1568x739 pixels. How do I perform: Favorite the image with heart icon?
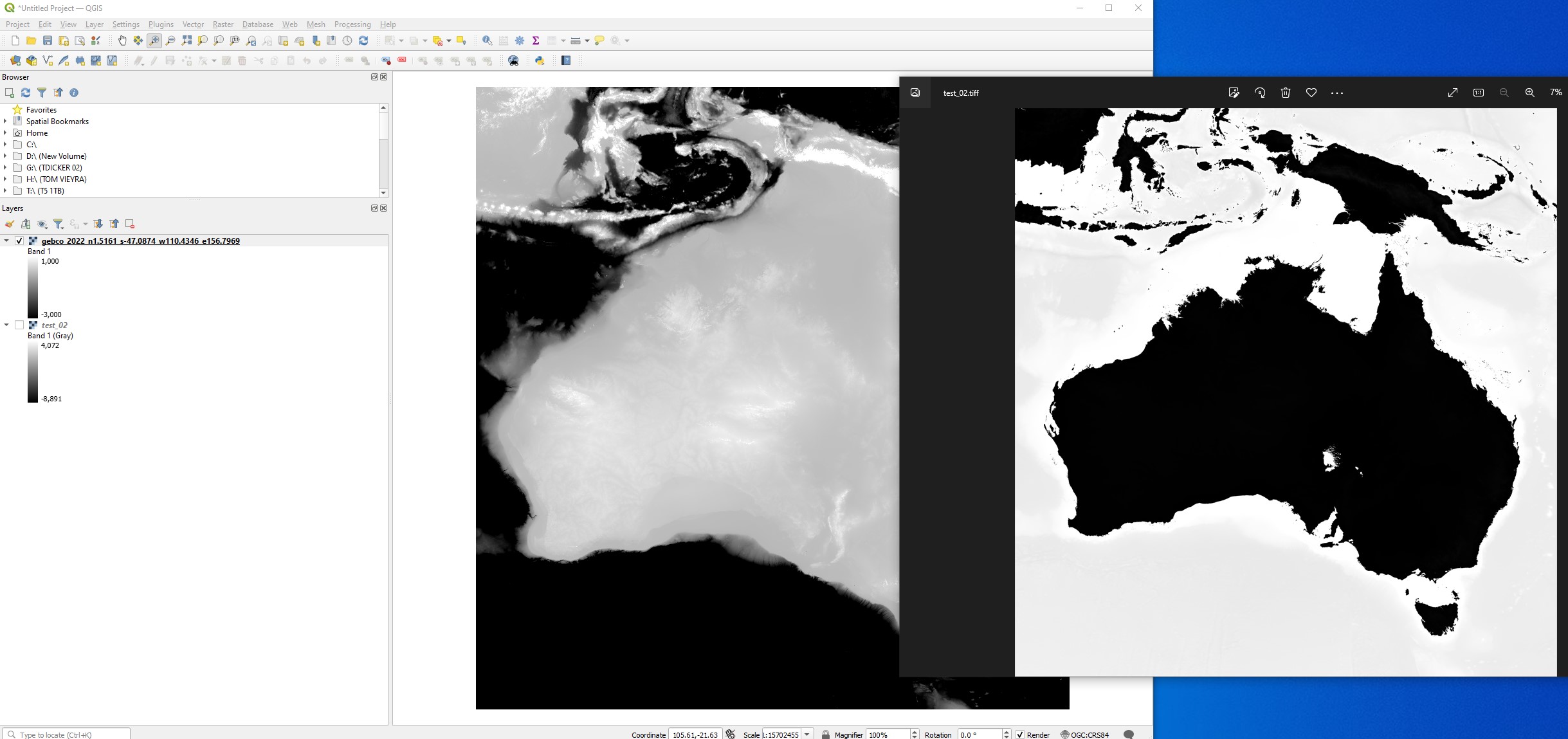click(1311, 93)
